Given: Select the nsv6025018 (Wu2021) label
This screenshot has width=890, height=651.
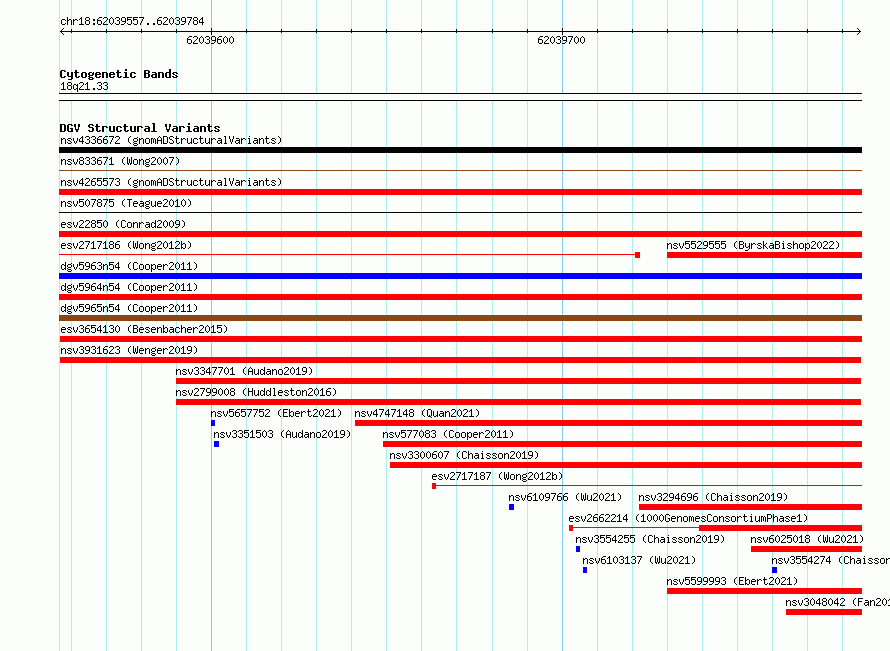Looking at the screenshot, I should pos(807,539).
